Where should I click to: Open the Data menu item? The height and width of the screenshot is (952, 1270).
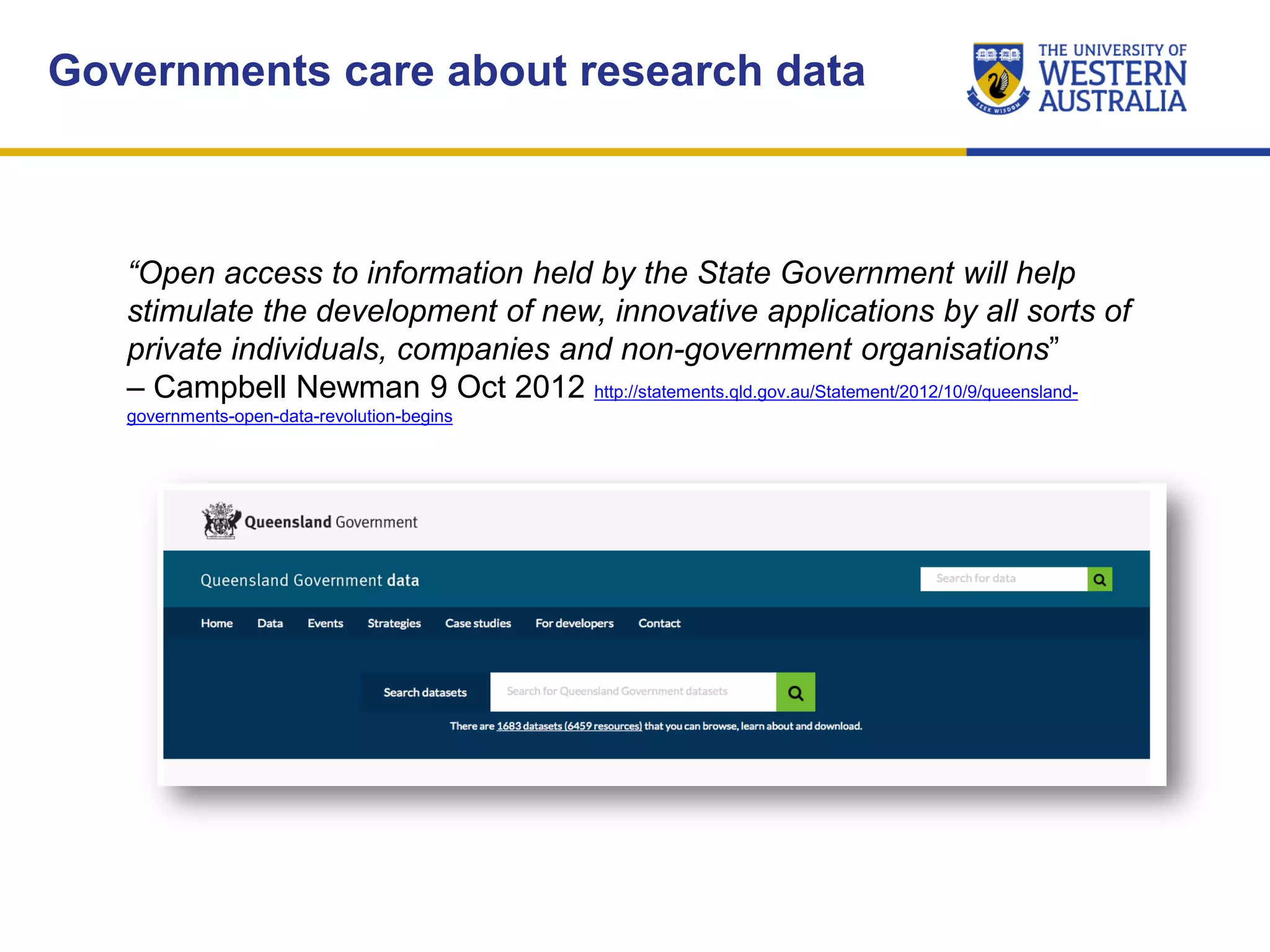pyautogui.click(x=270, y=623)
